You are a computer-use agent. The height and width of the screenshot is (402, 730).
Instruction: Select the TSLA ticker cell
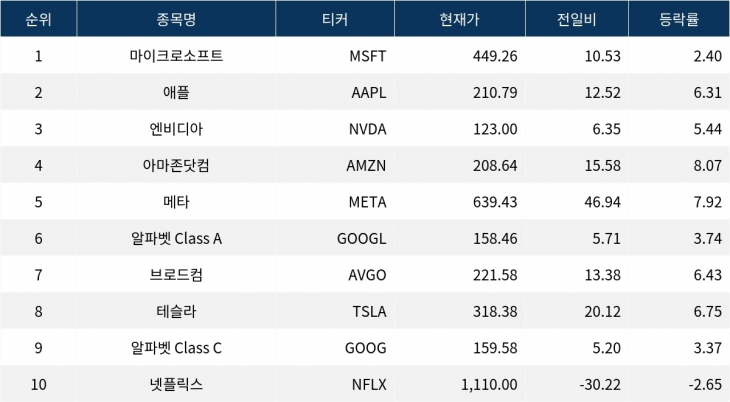(x=368, y=311)
